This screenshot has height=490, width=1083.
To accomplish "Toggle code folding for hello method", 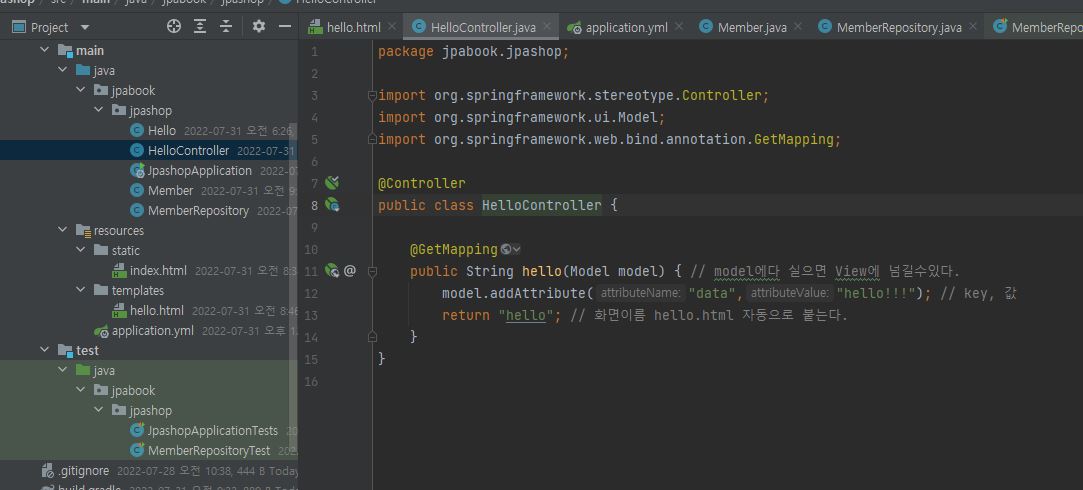I will pos(372,271).
